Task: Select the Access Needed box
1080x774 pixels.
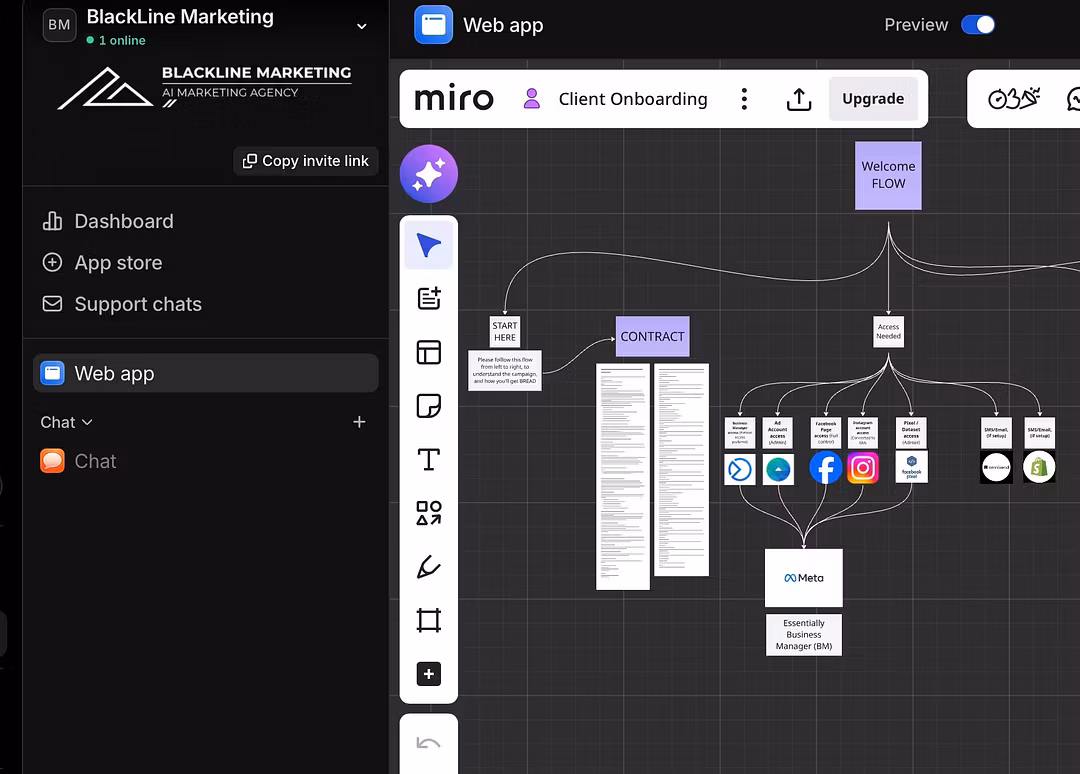Action: click(889, 331)
